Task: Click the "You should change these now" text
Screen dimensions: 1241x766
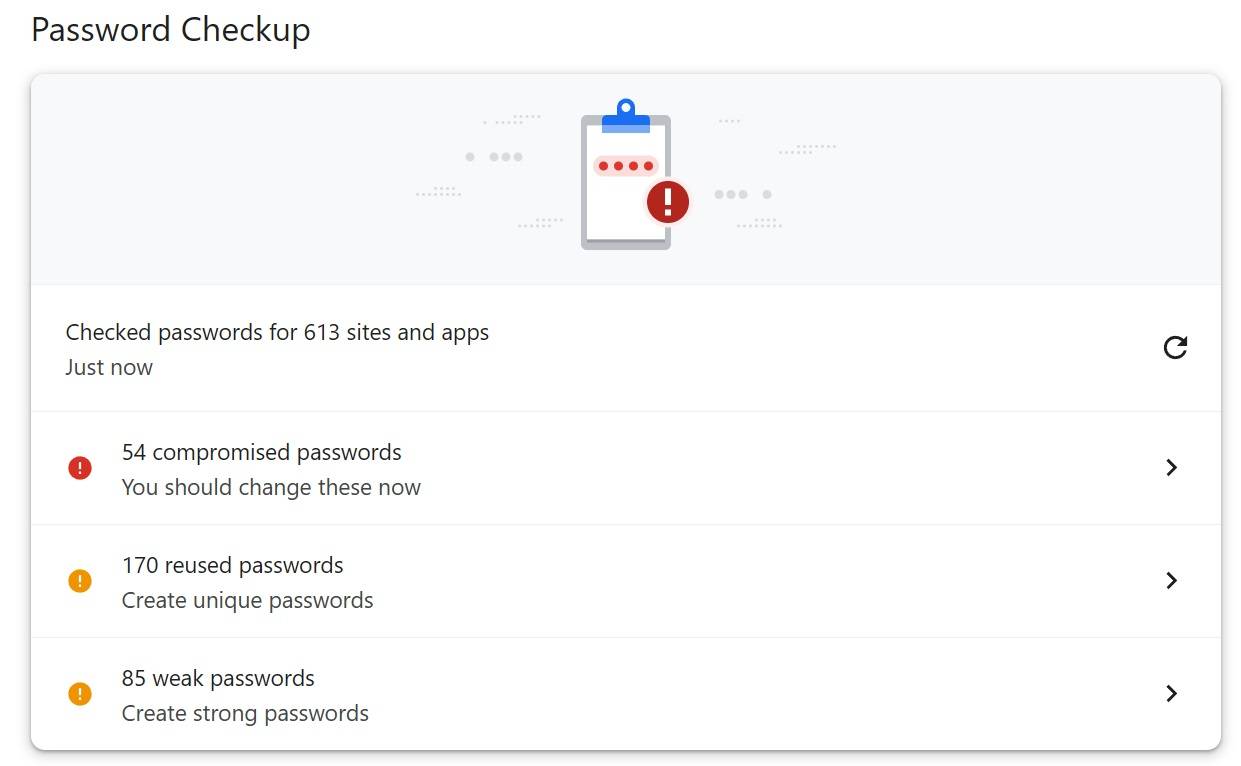Action: click(271, 488)
